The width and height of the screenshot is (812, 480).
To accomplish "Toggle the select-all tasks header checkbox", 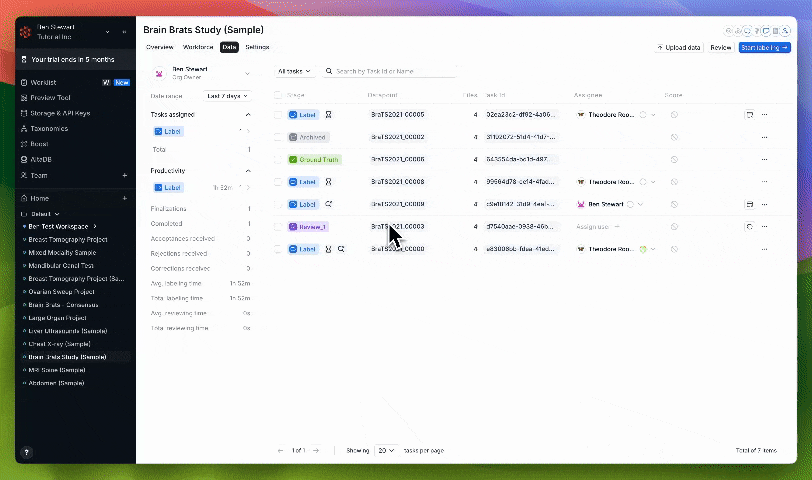I will click(278, 95).
